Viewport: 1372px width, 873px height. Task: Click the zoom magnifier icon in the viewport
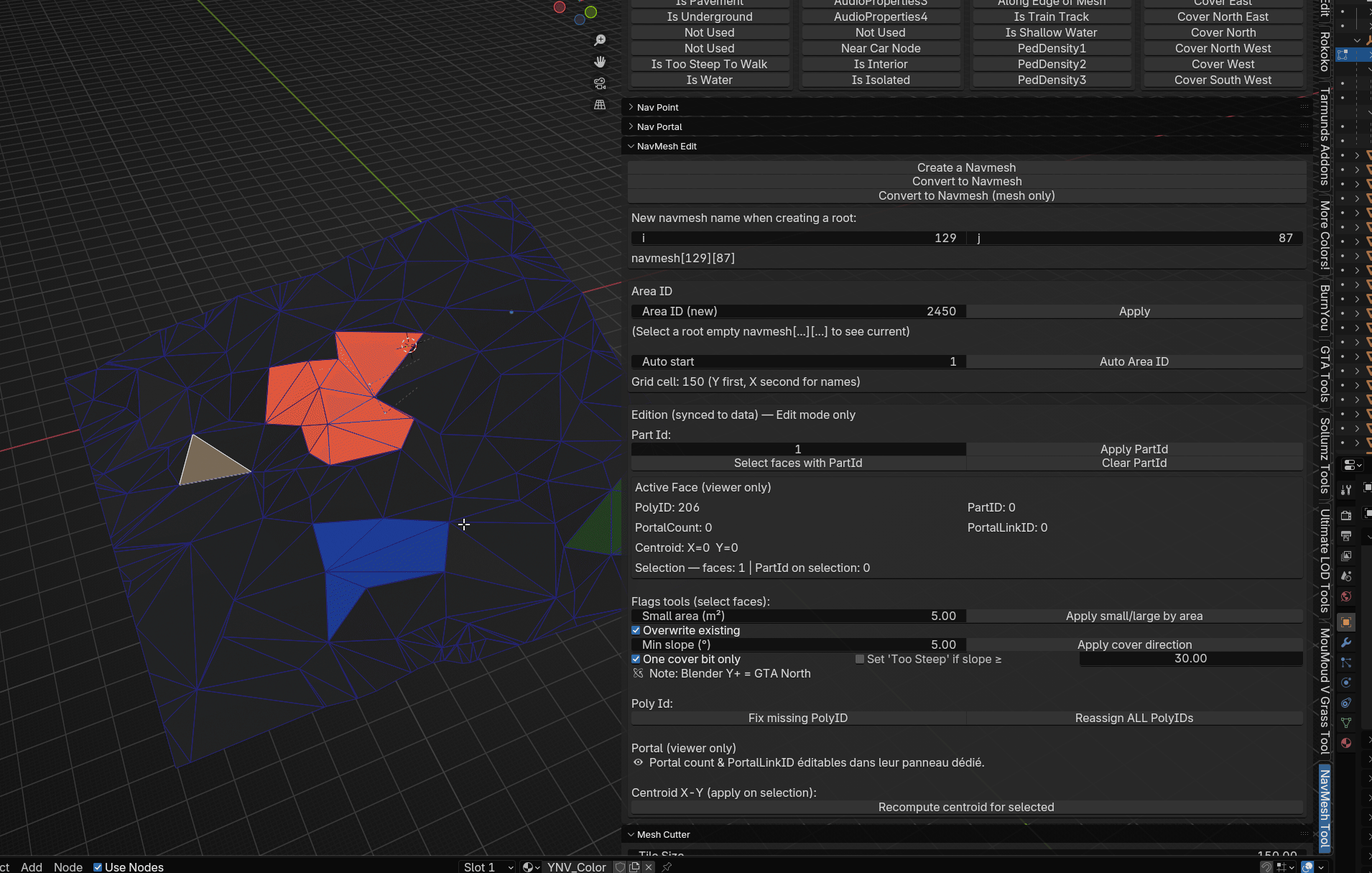point(600,40)
